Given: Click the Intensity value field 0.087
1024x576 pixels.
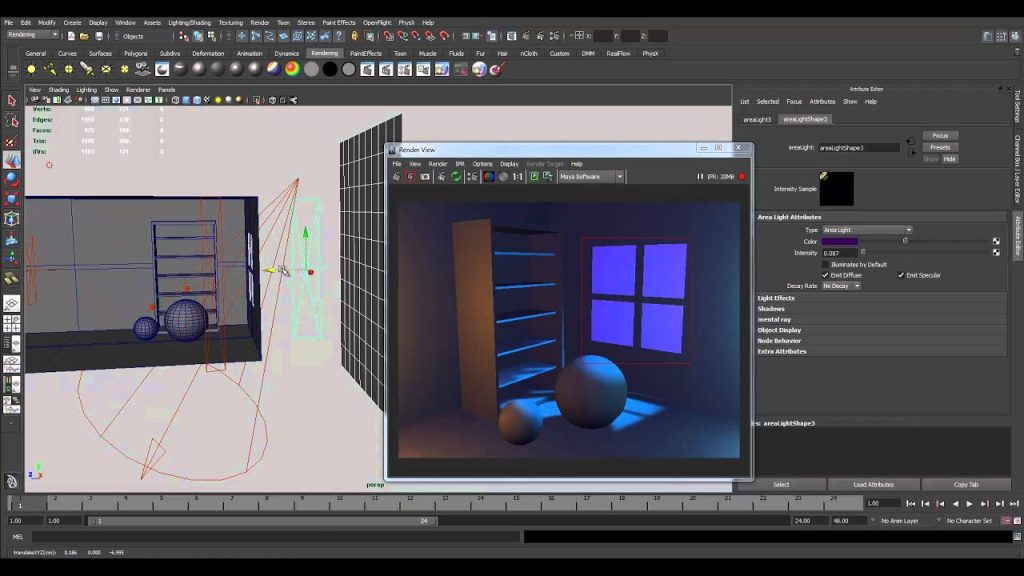Looking at the screenshot, I should pyautogui.click(x=840, y=253).
